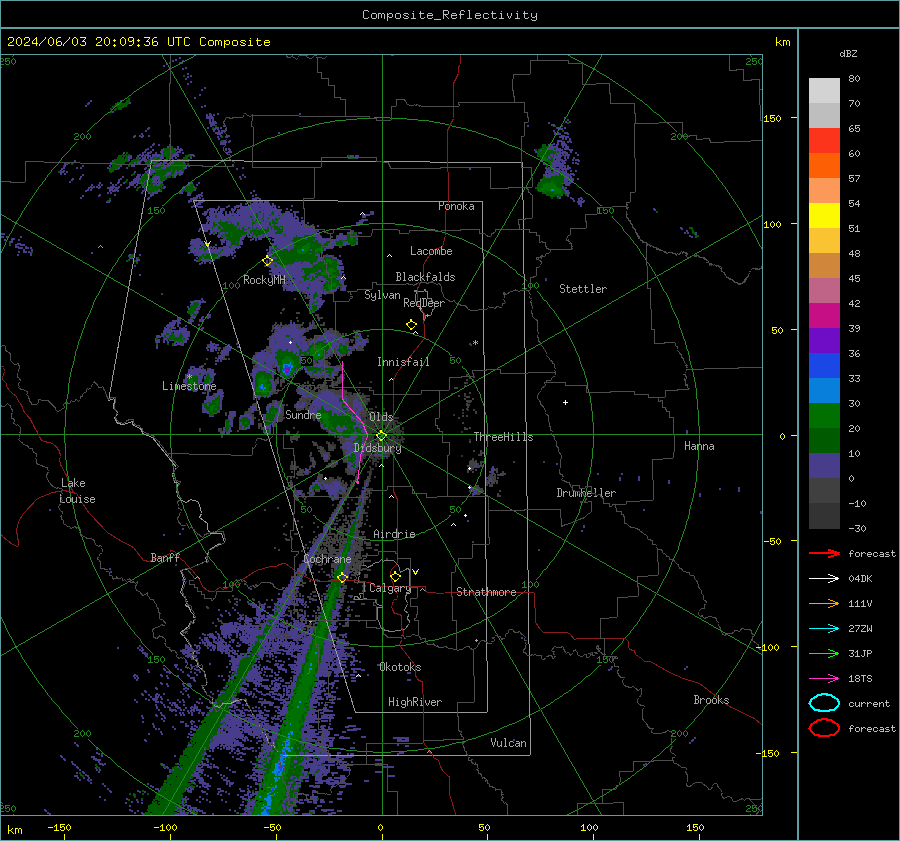This screenshot has height=841, width=900.
Task: Click the white 04DK arrow icon
Action: coord(824,579)
